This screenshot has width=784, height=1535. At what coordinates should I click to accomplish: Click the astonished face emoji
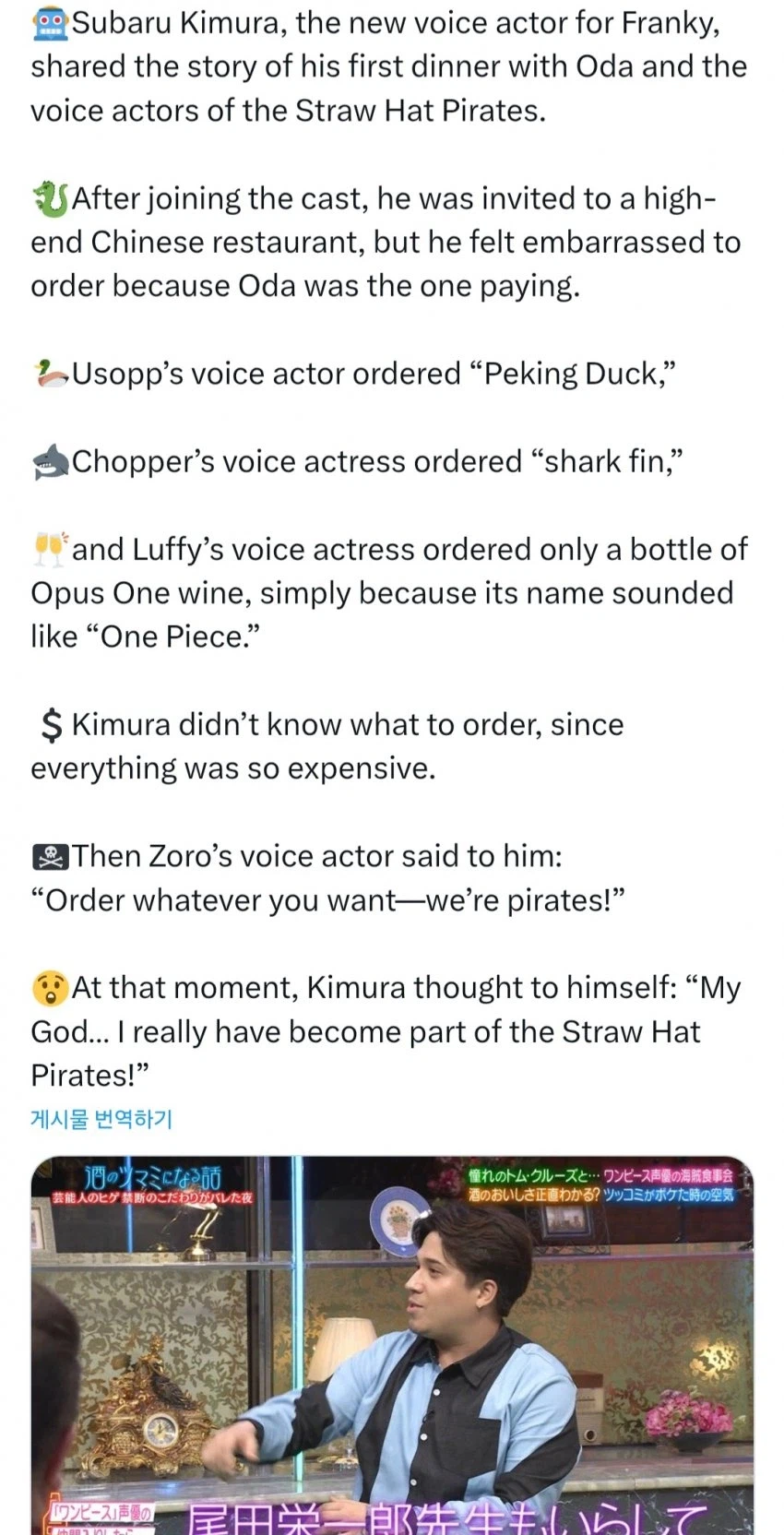coord(50,989)
